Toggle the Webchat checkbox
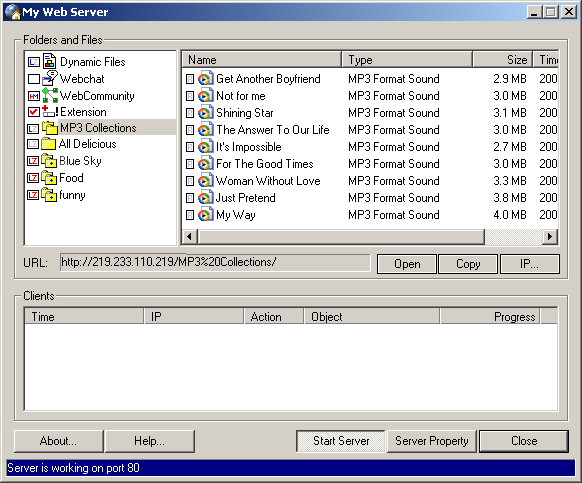This screenshot has height=483, width=582. (33, 79)
